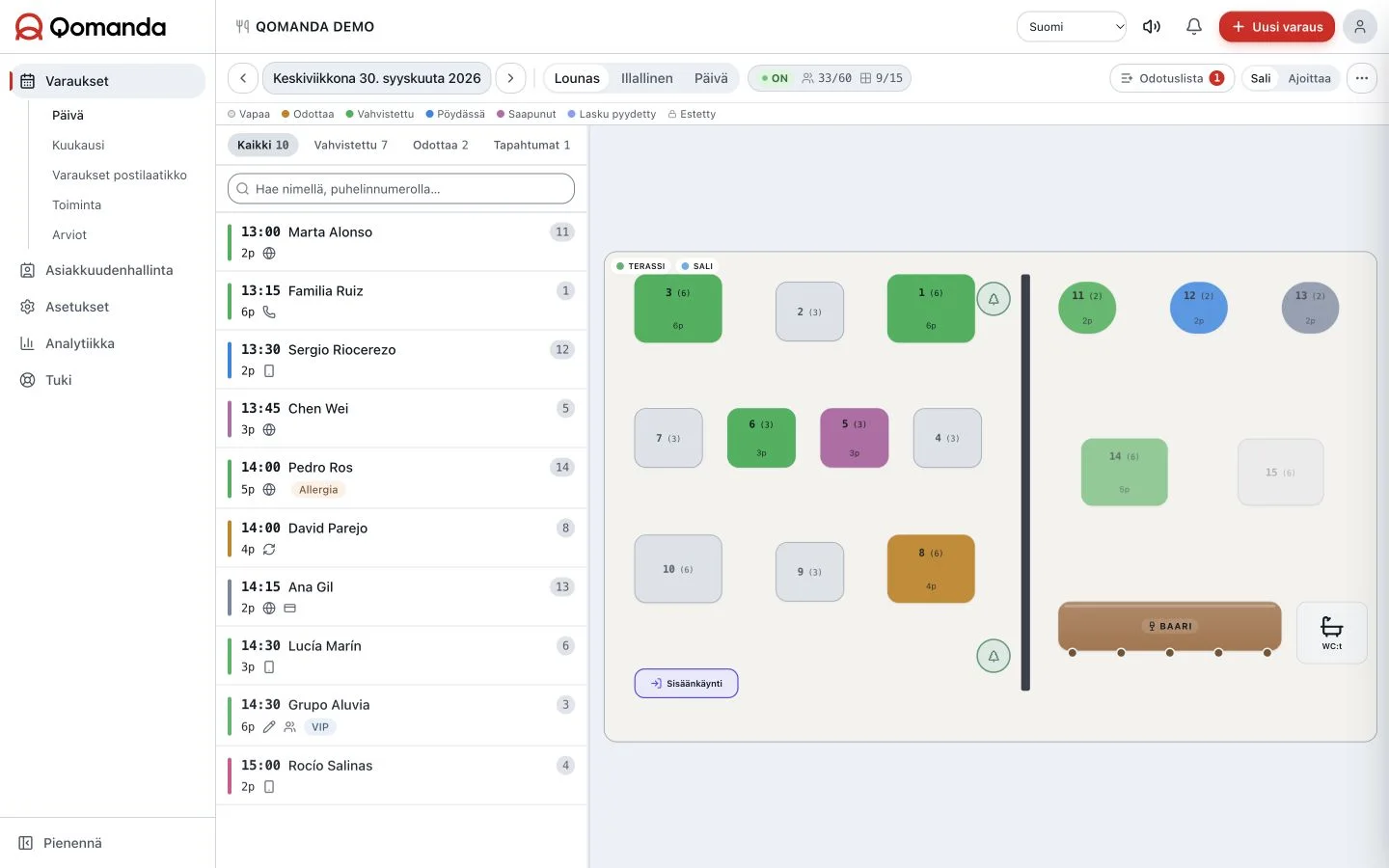Switch to Ajoittaa timeline view
The height and width of the screenshot is (868, 1389).
click(x=1309, y=78)
